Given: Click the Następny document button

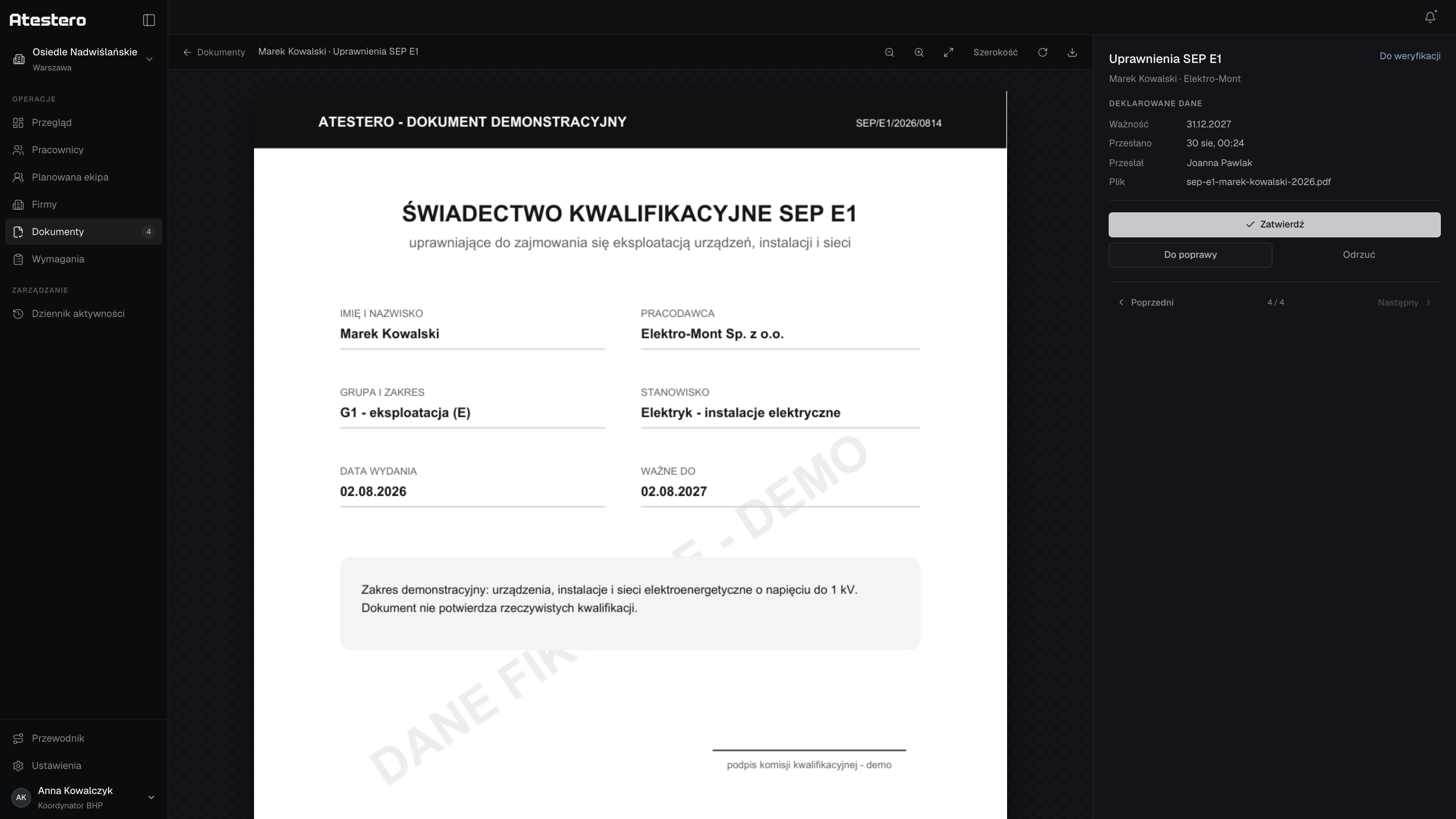Looking at the screenshot, I should [1404, 303].
